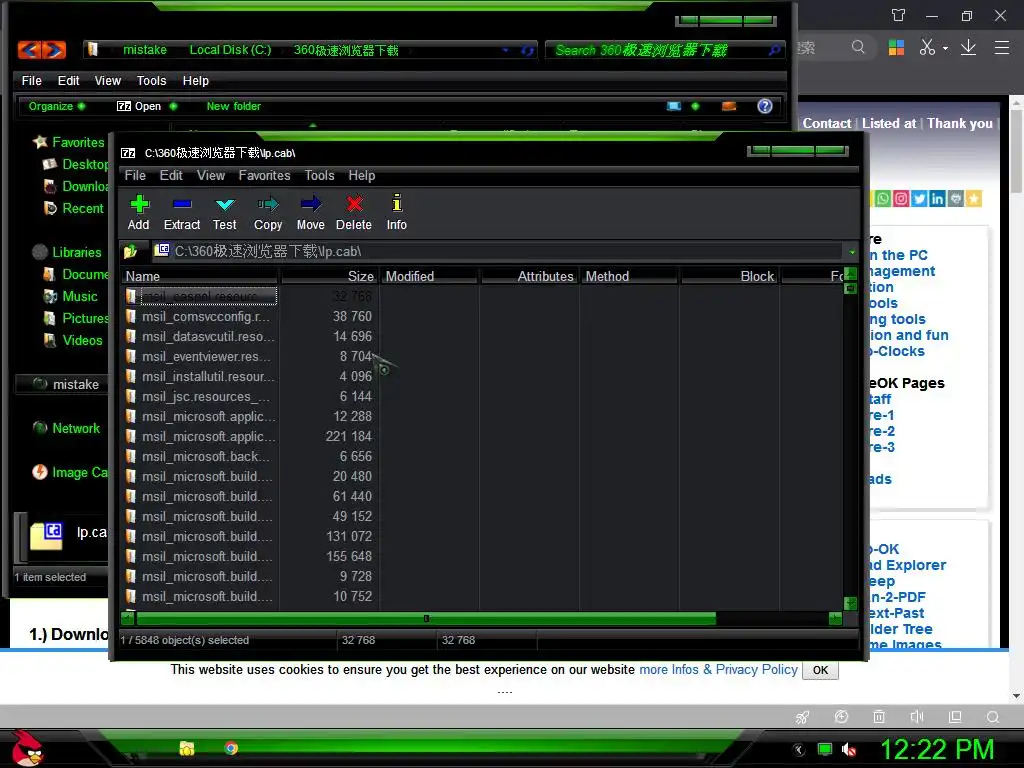
Task: Click the network monitor tray icon
Action: (825, 749)
